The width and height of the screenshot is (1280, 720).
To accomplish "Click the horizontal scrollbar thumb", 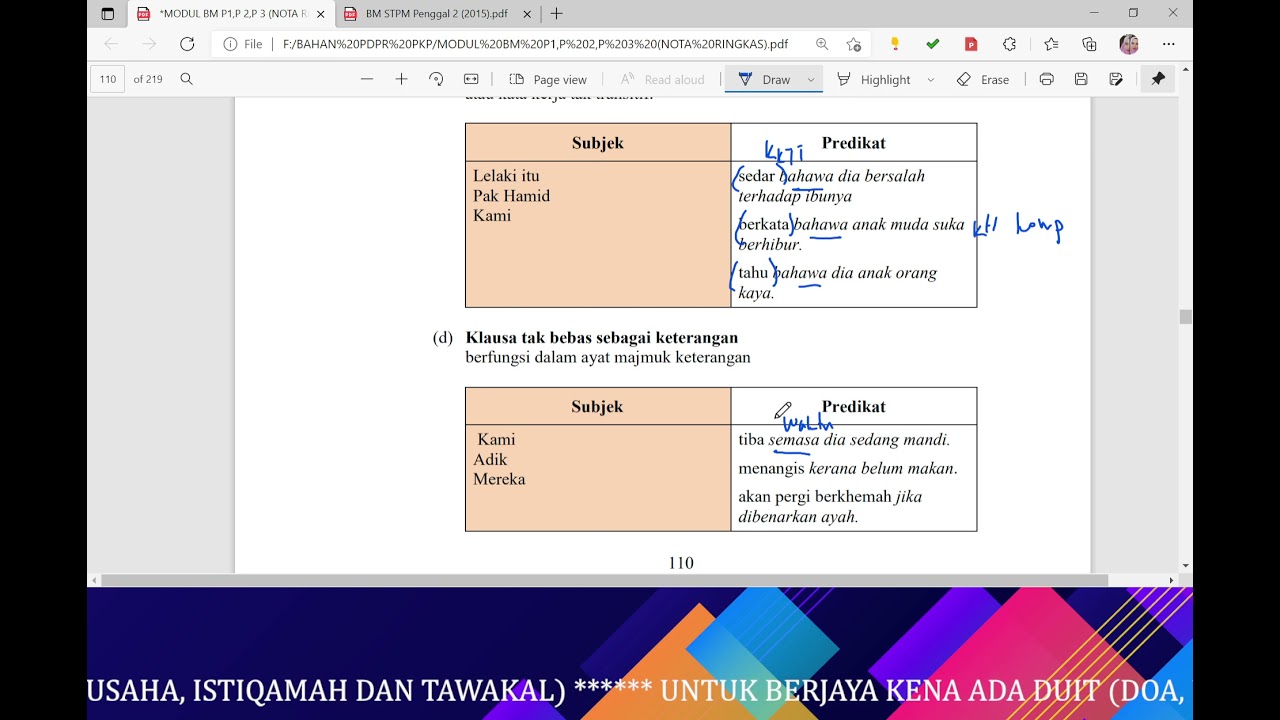I will 604,580.
